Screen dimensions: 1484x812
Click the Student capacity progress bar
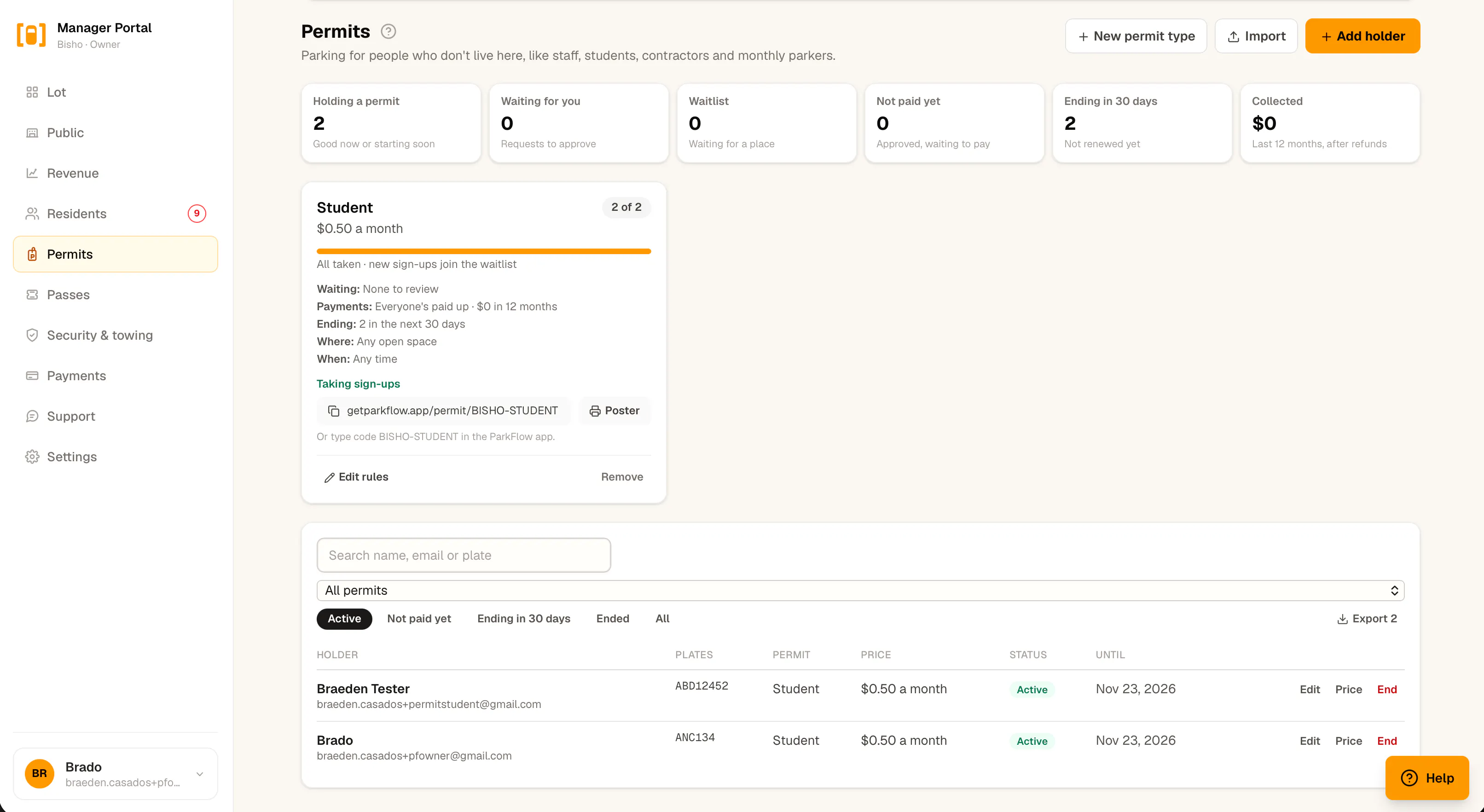(x=484, y=251)
